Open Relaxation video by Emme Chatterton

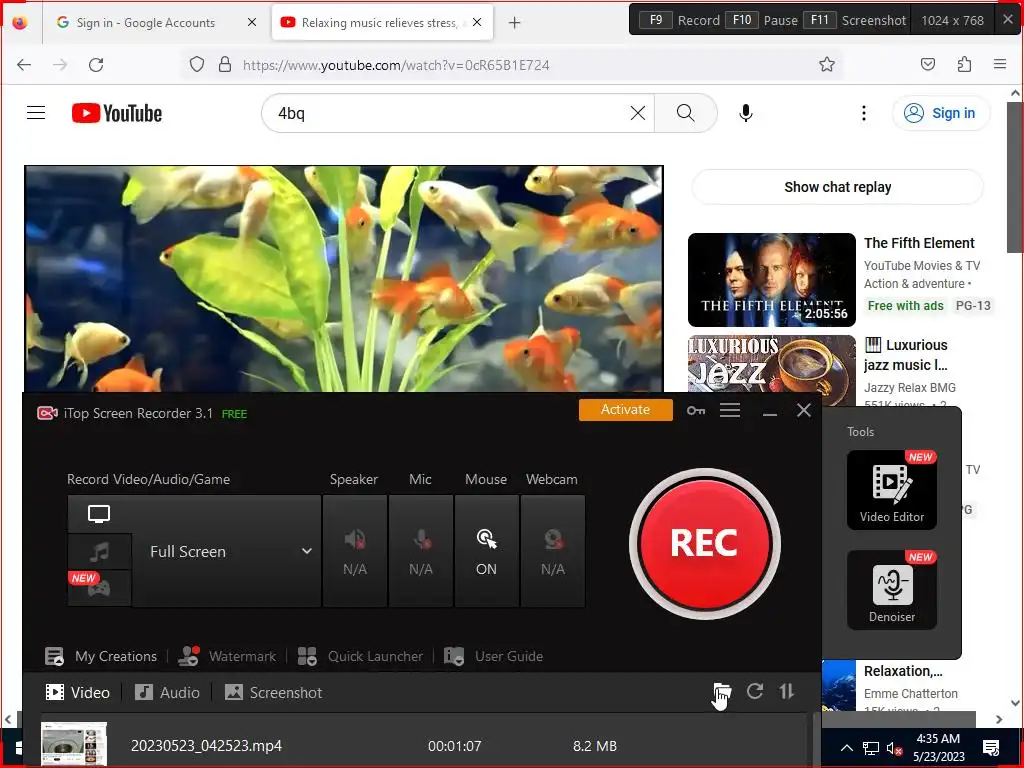[x=903, y=671]
